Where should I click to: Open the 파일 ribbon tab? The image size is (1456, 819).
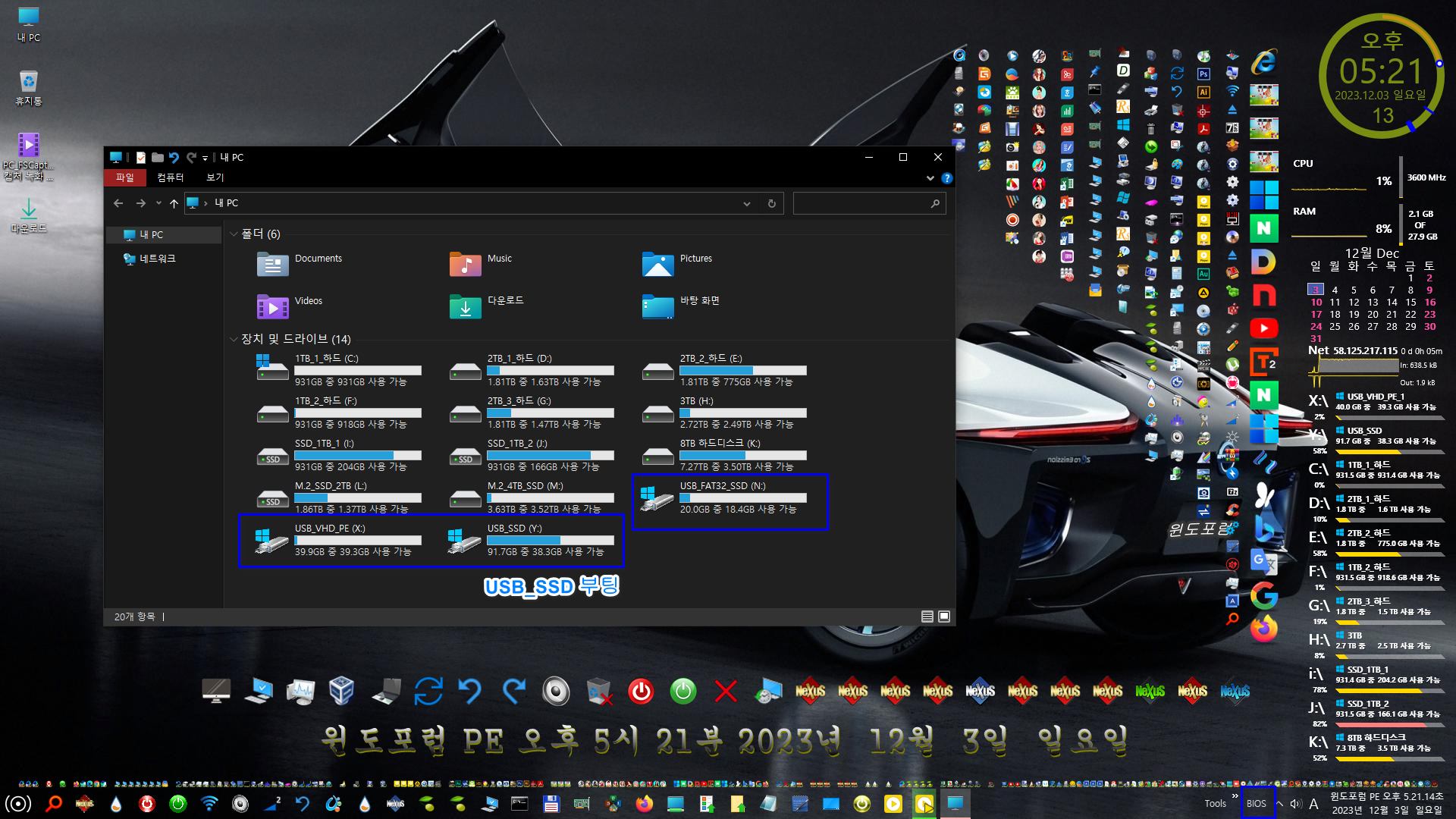[x=124, y=177]
